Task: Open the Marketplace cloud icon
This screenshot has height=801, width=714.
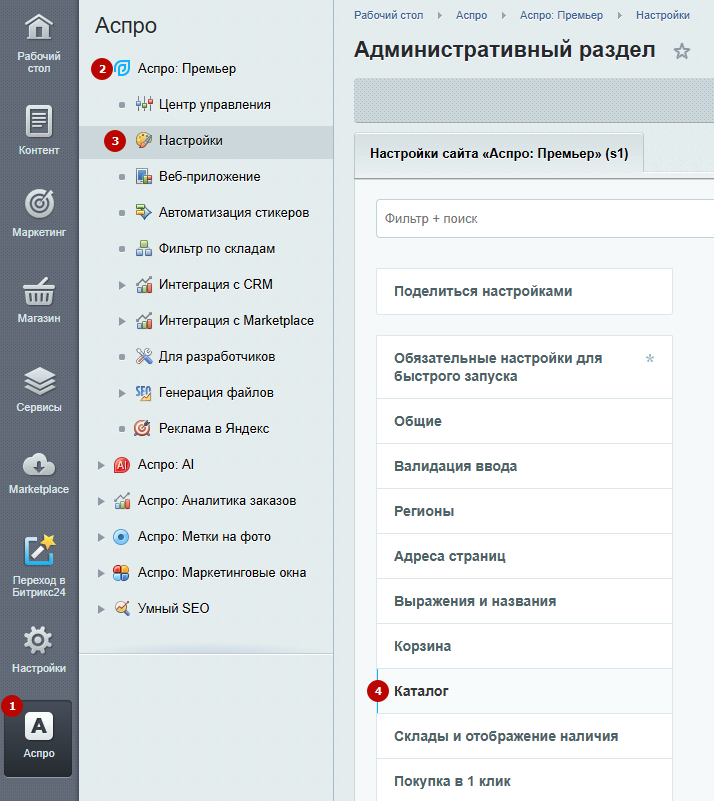Action: point(39,464)
